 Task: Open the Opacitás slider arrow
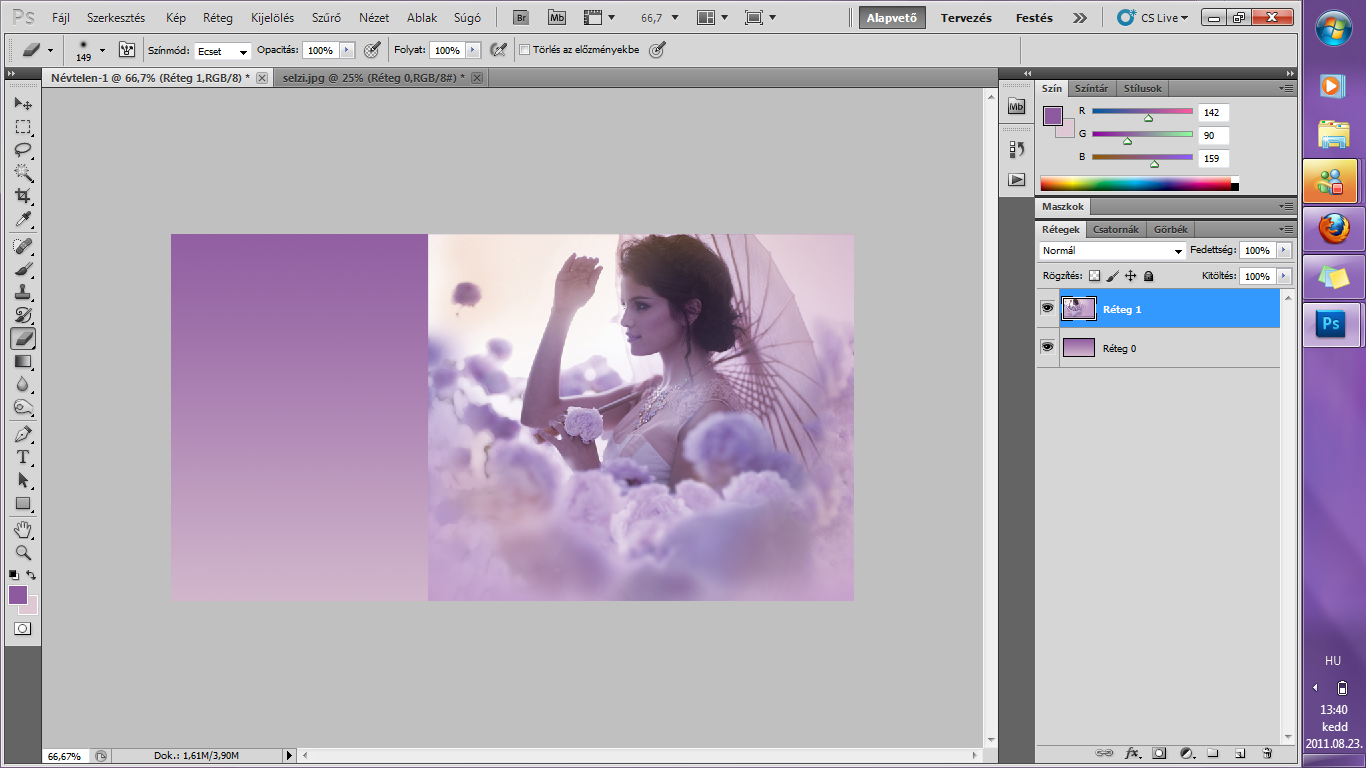click(347, 50)
